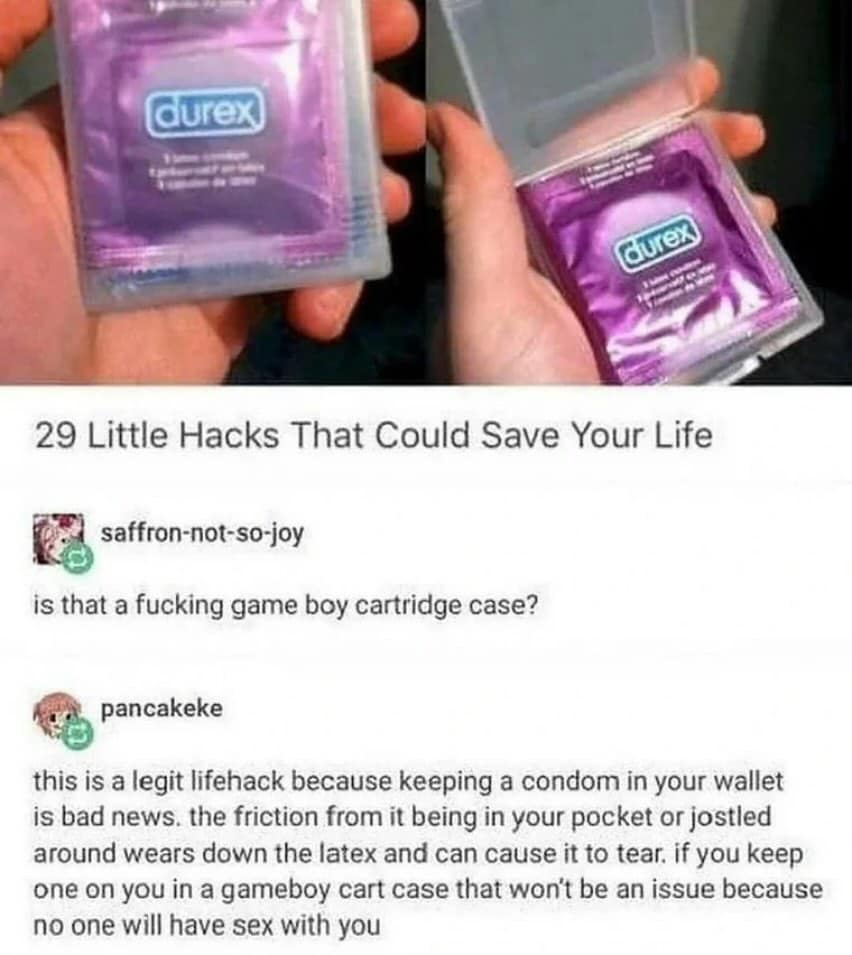
Task: Click the line starting 'around wears down the latex'
Action: (418, 853)
